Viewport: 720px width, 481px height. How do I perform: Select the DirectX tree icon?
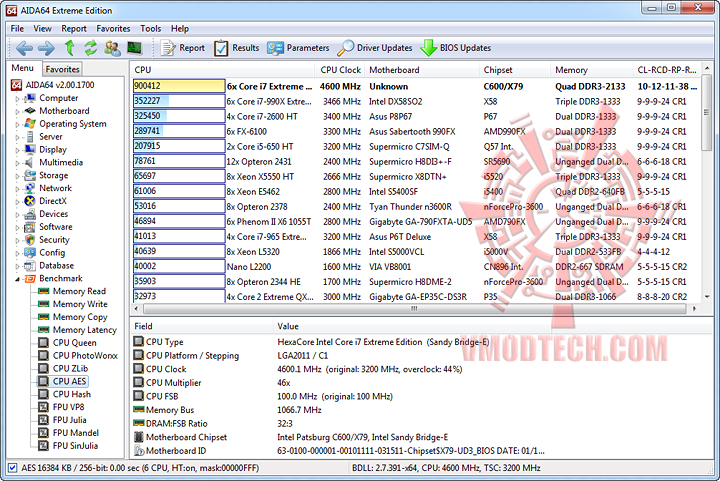click(x=30, y=201)
